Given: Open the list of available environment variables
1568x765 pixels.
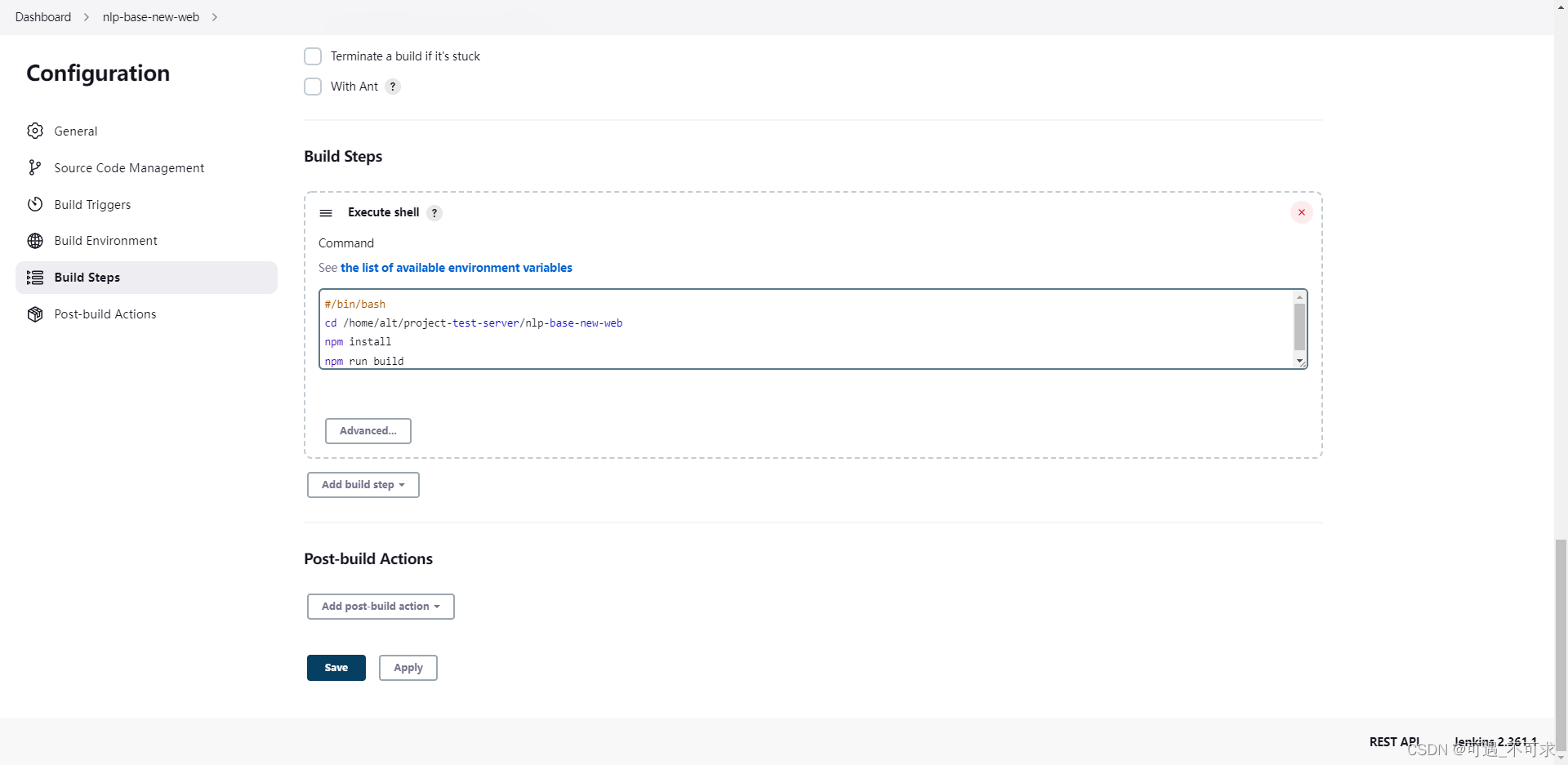Looking at the screenshot, I should pos(457,268).
